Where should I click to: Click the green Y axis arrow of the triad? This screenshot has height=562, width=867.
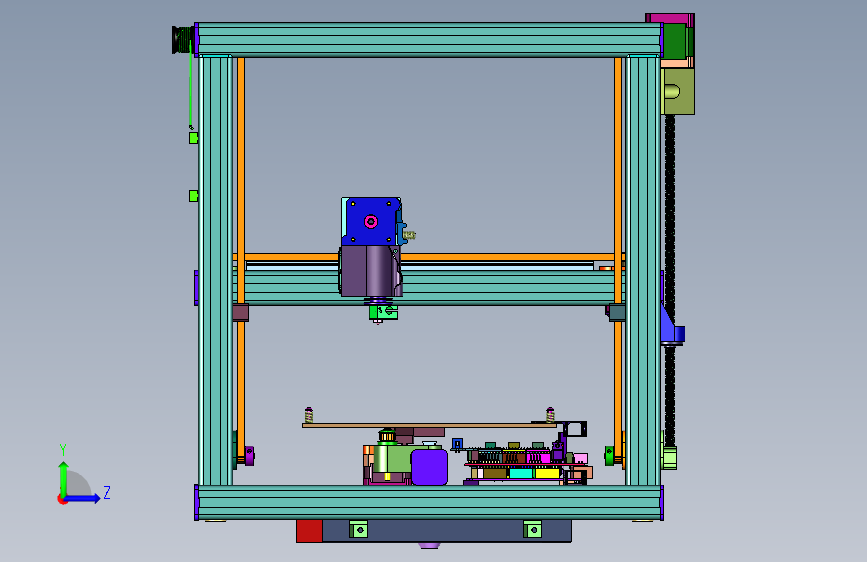63,477
